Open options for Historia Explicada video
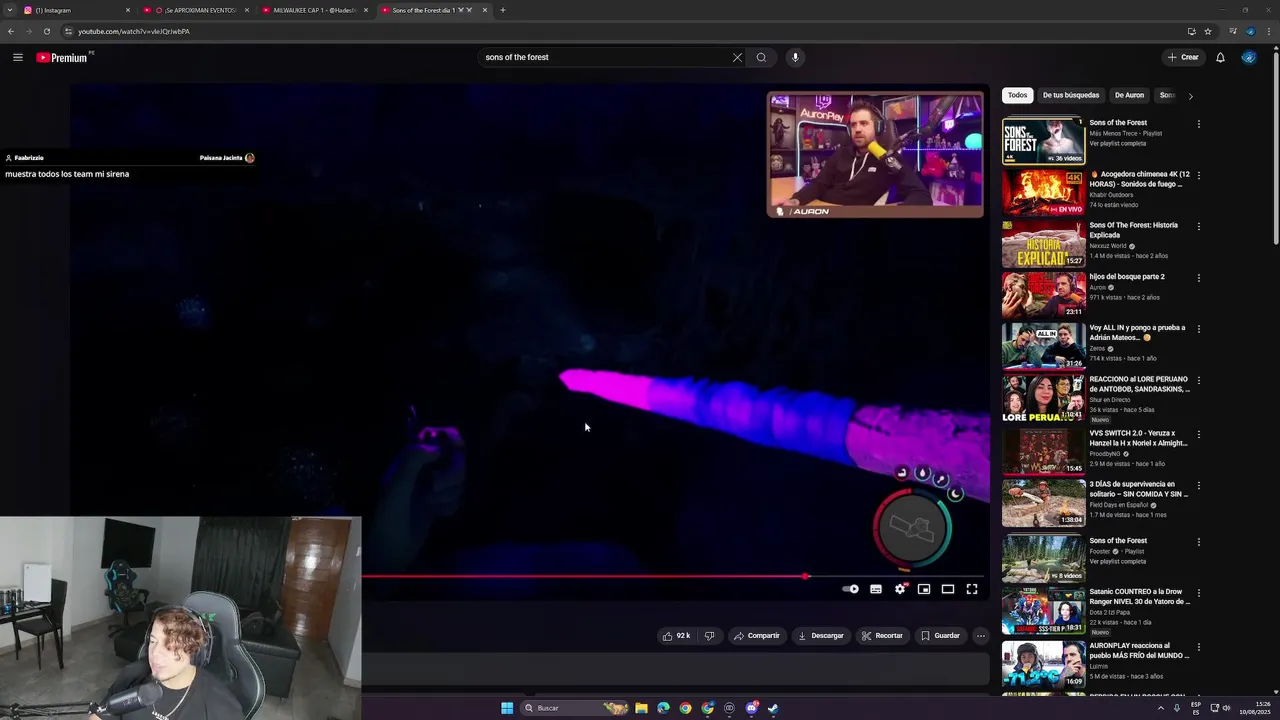1280x720 pixels. point(1198,227)
